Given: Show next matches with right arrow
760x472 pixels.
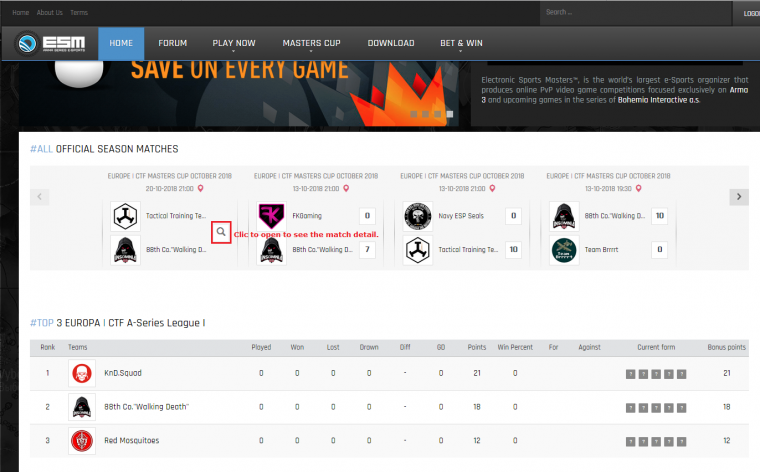Looking at the screenshot, I should (739, 197).
